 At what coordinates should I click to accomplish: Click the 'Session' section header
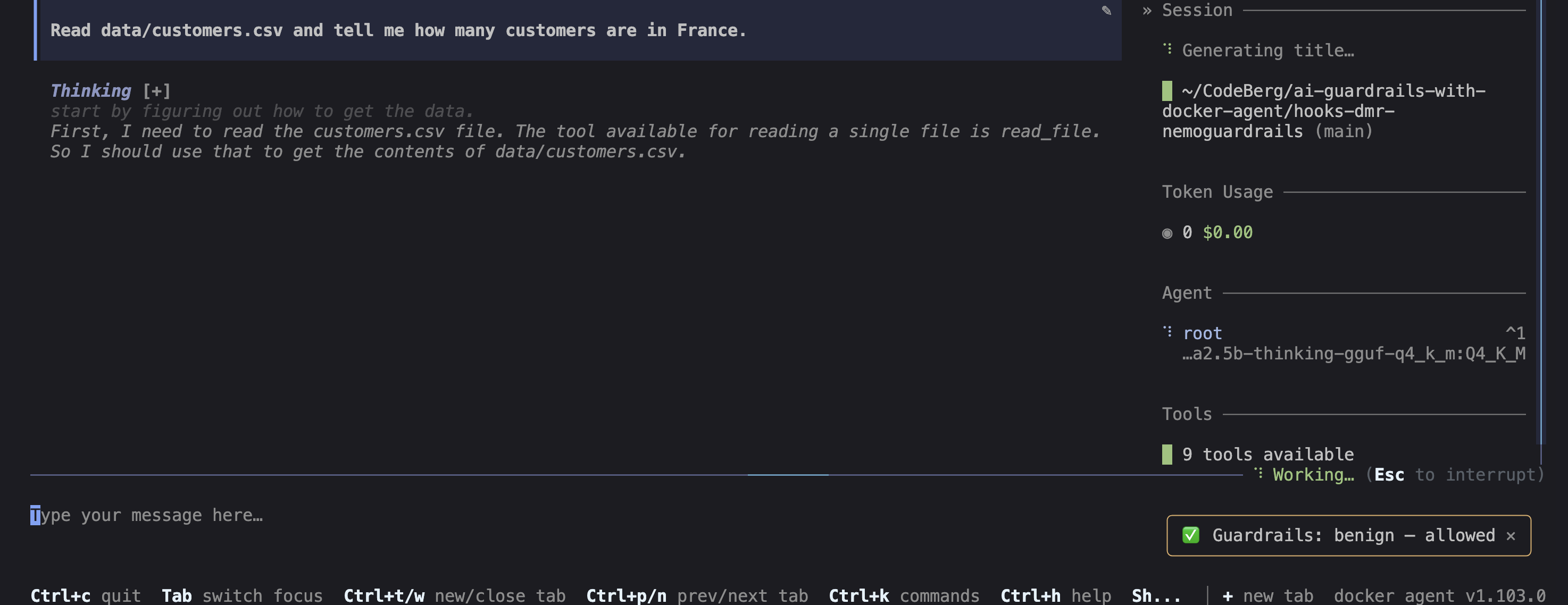tap(1197, 10)
